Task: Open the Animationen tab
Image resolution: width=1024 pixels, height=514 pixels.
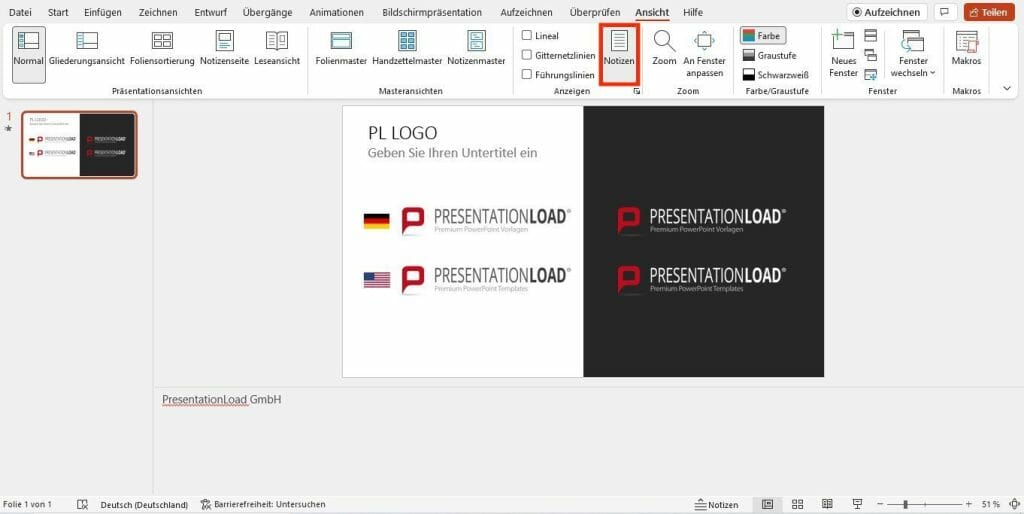Action: 336,12
